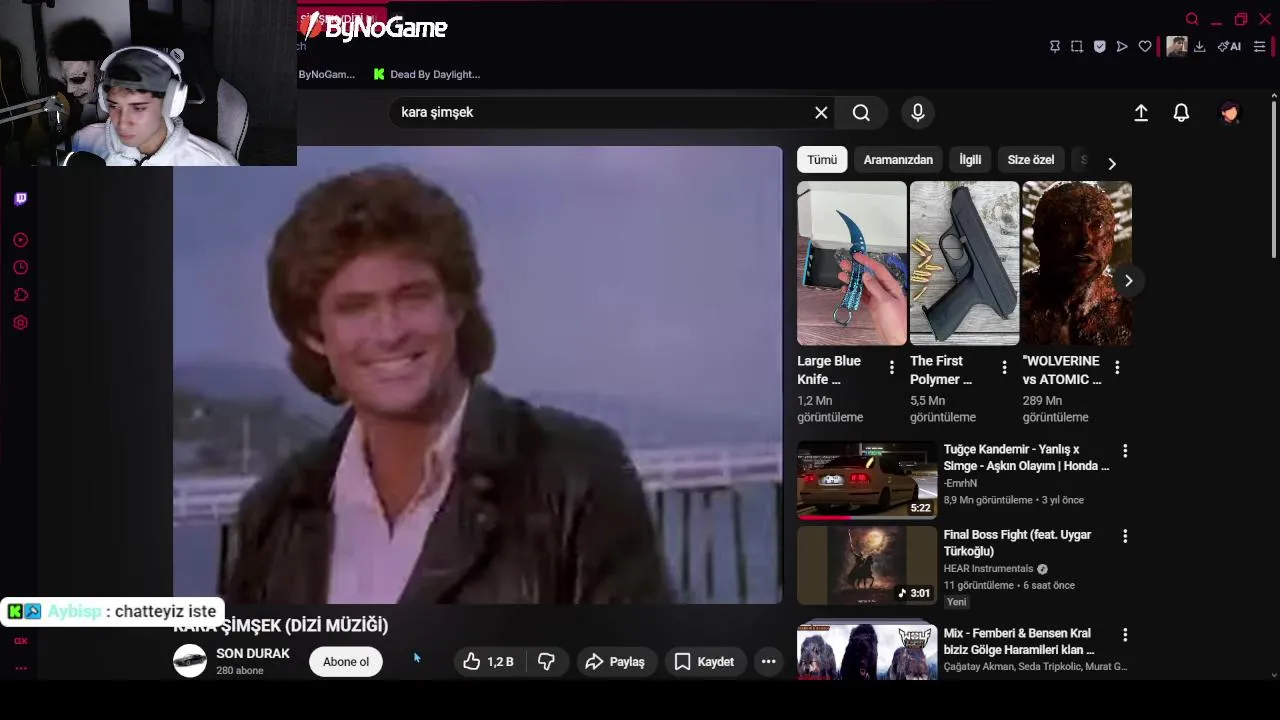Click the video player showing the smiling man
1280x720 pixels.
[478, 375]
